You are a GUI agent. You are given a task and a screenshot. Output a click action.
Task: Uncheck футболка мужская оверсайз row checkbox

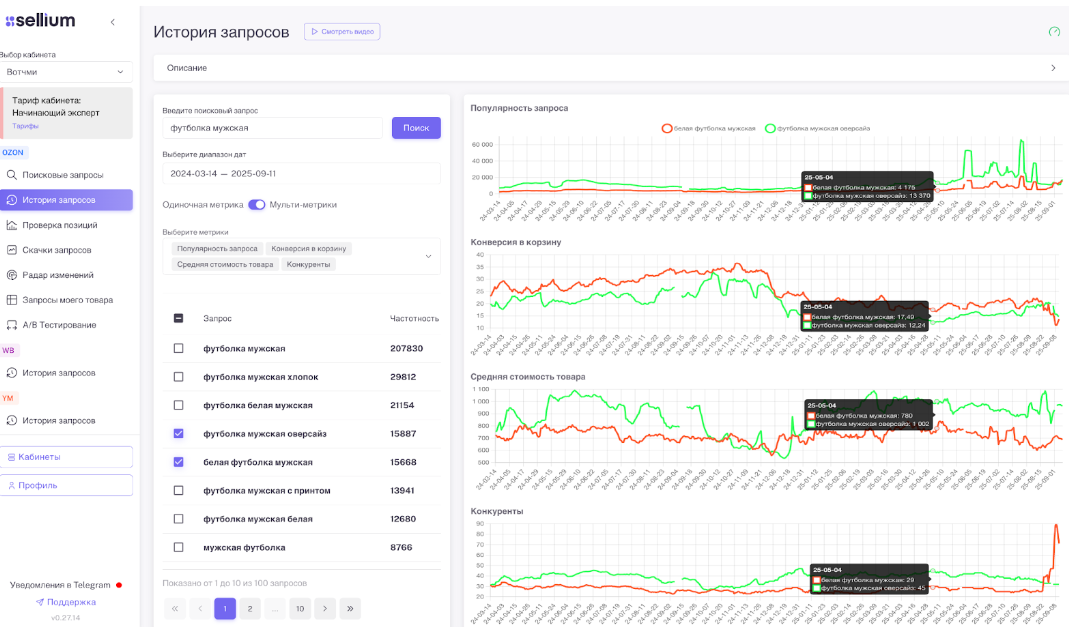pyautogui.click(x=179, y=433)
